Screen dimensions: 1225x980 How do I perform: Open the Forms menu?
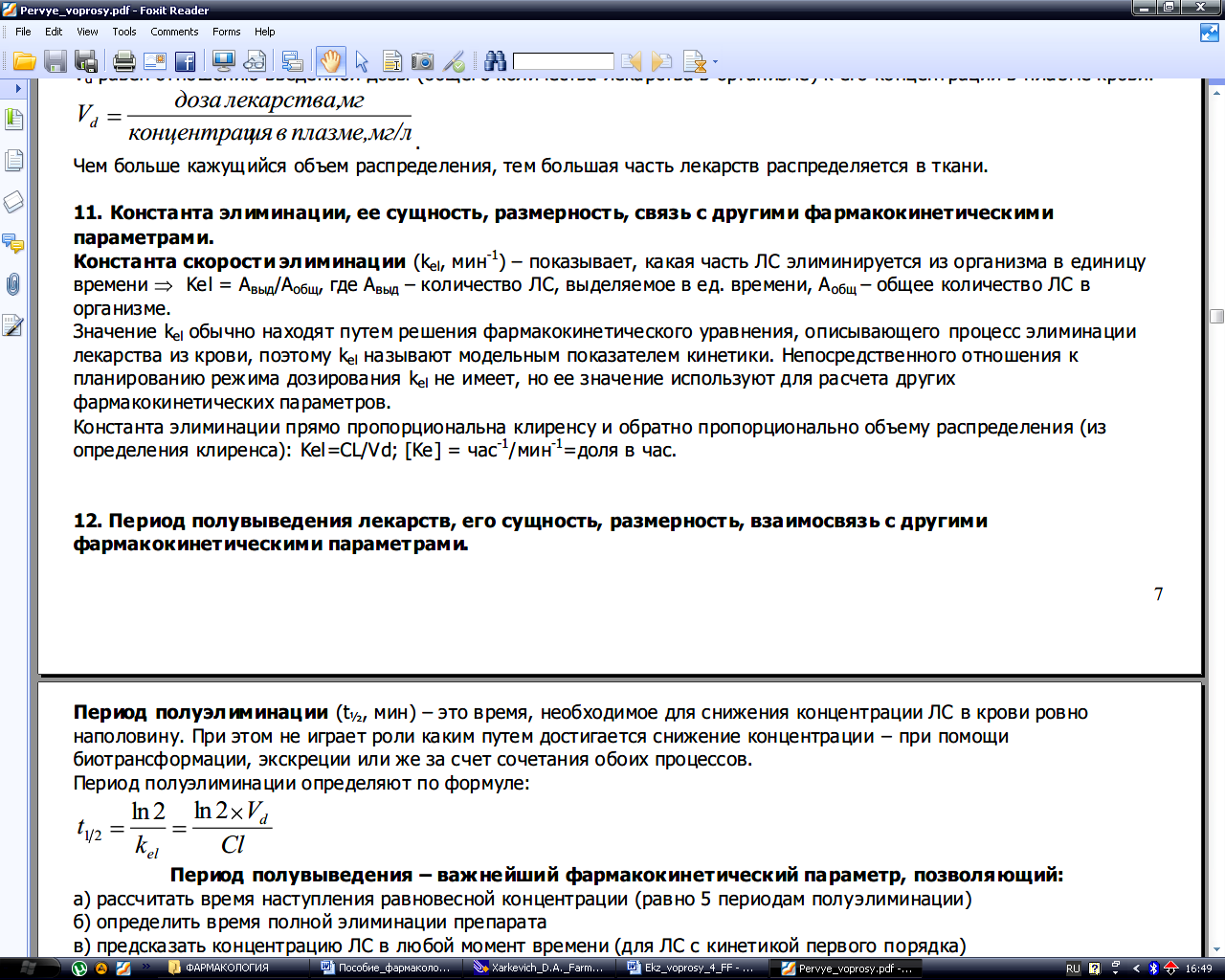[x=227, y=32]
